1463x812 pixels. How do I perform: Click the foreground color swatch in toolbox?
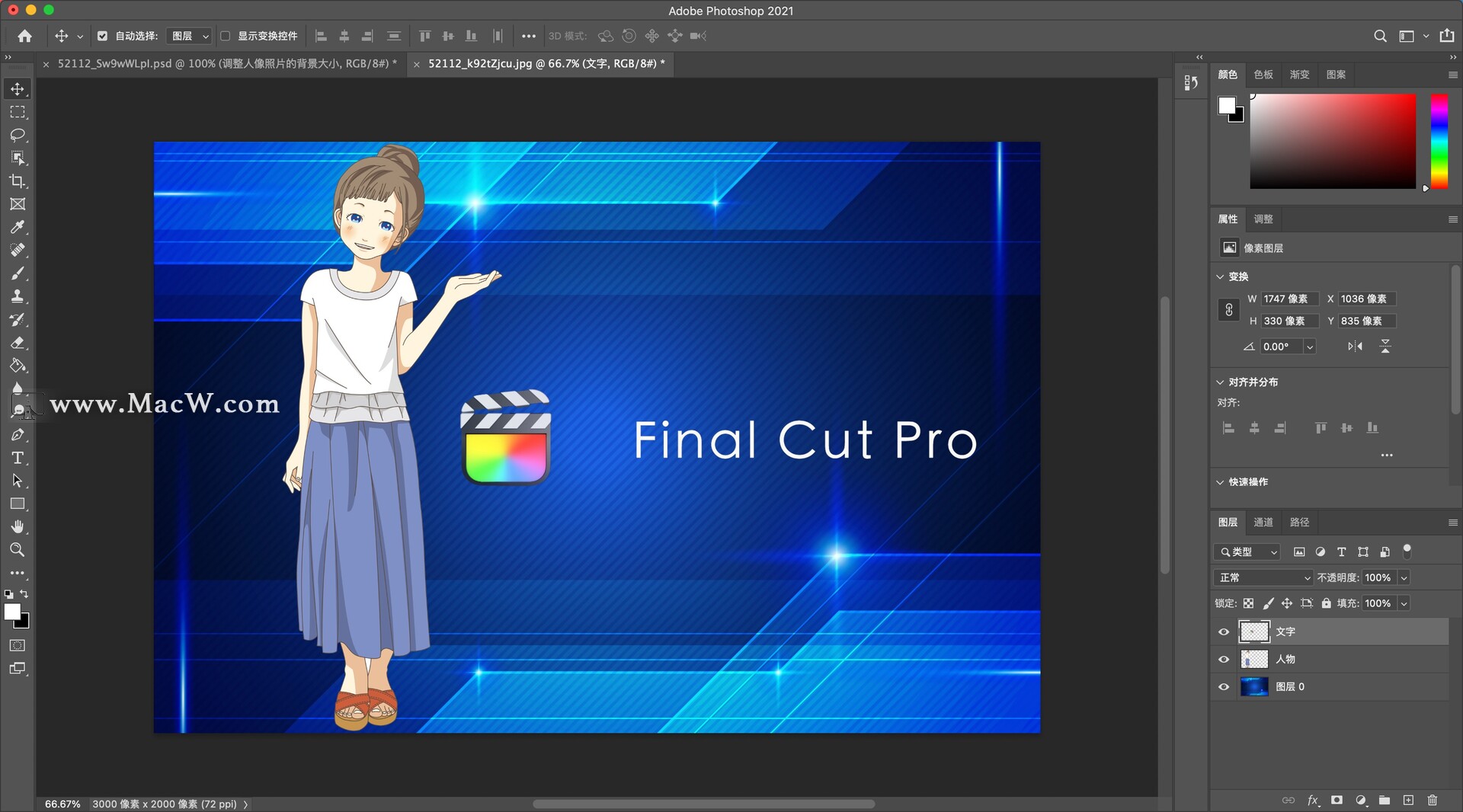(x=12, y=612)
